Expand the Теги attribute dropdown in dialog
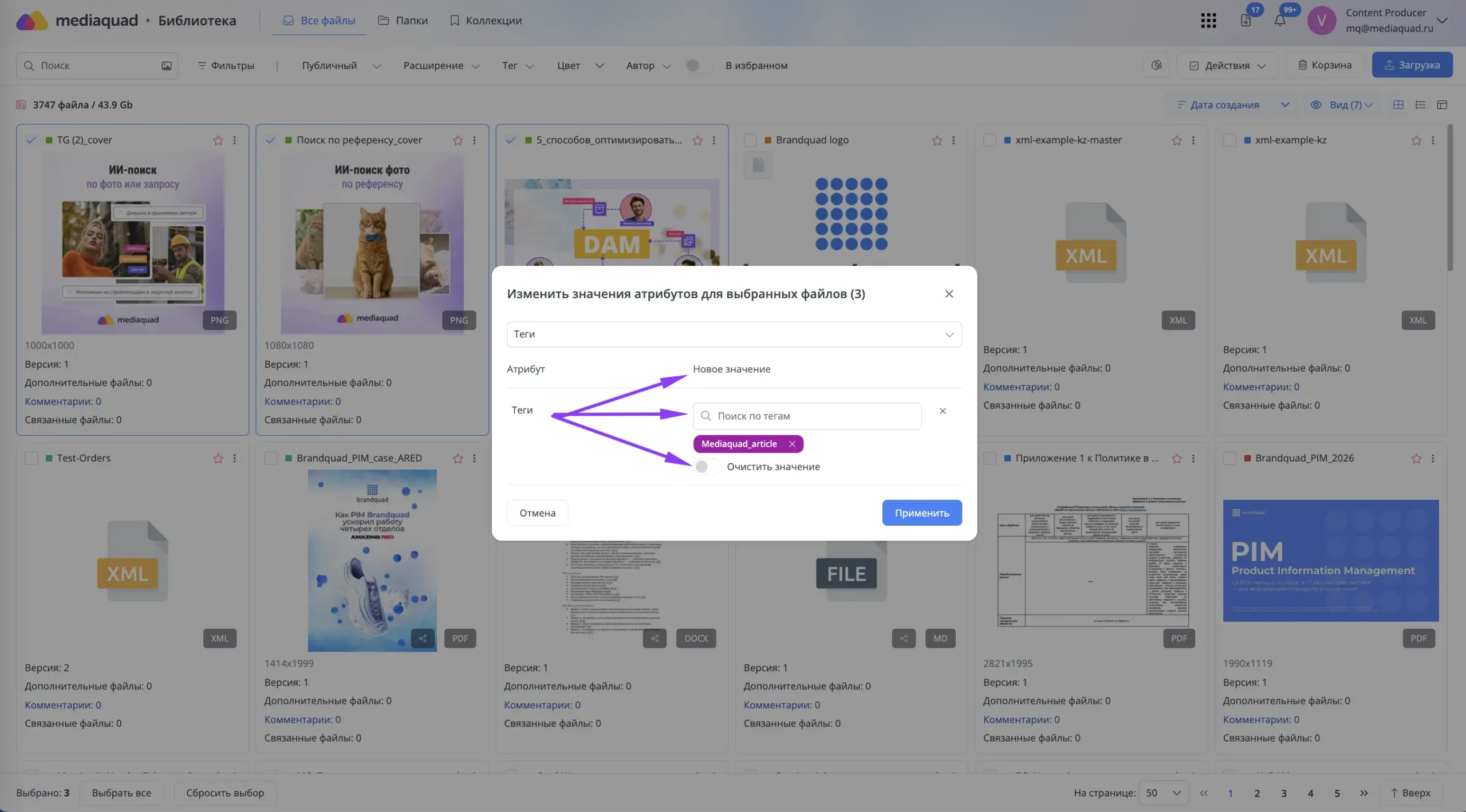This screenshot has width=1466, height=812. (x=734, y=334)
